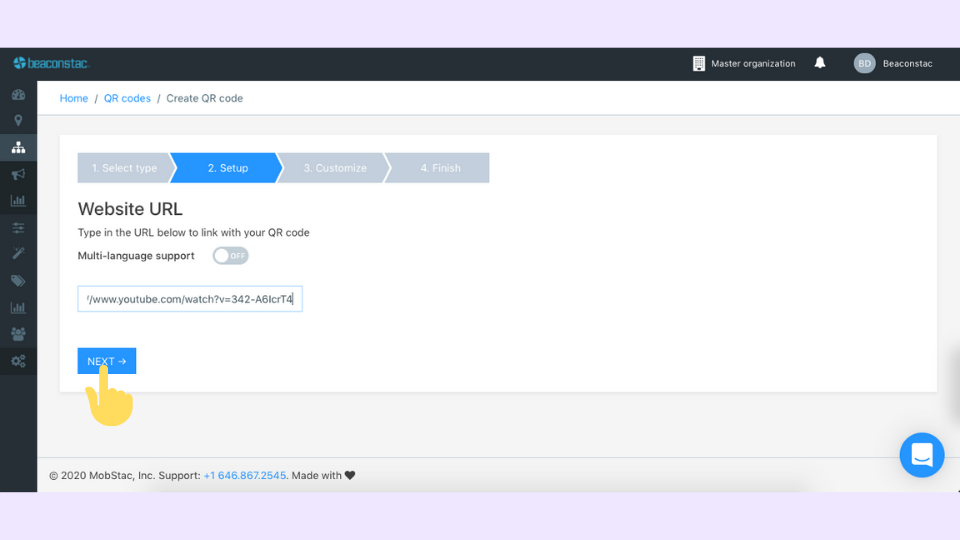The height and width of the screenshot is (540, 960).
Task: Open the QR codes breadcrumb link
Action: pyautogui.click(x=127, y=98)
